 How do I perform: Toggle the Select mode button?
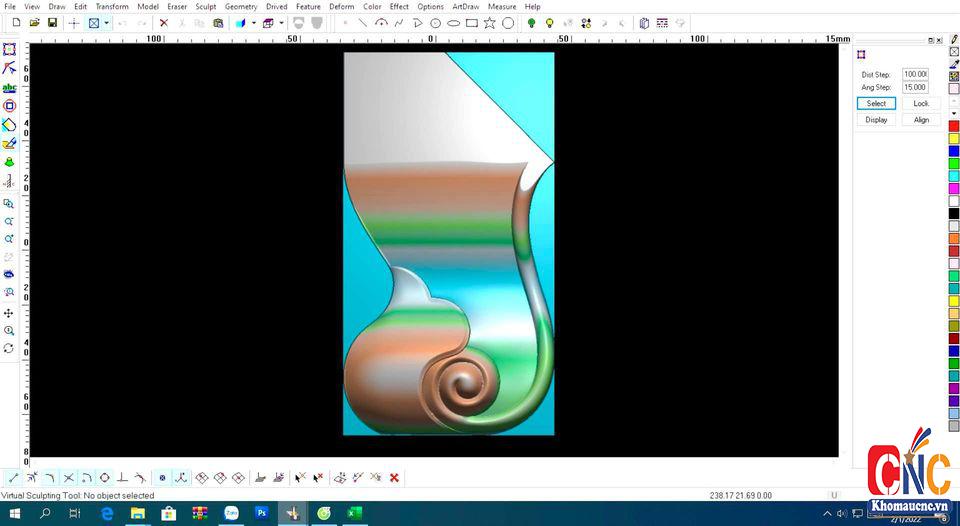876,104
